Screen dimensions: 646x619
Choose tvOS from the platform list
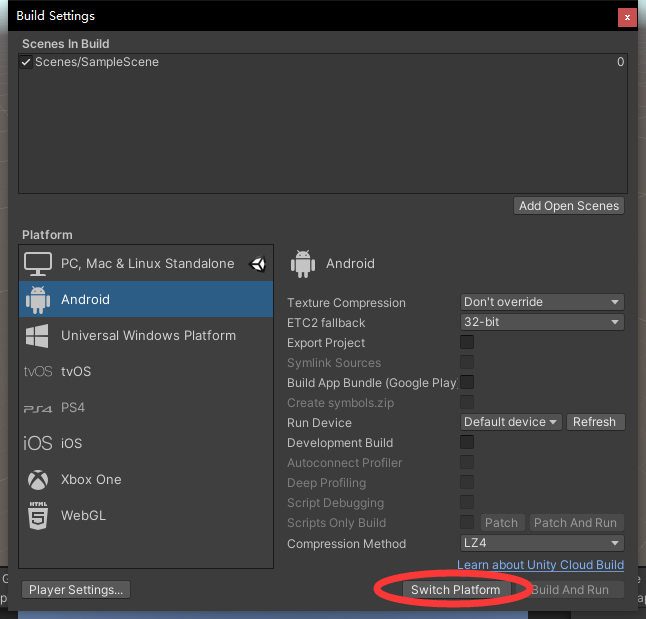point(146,371)
